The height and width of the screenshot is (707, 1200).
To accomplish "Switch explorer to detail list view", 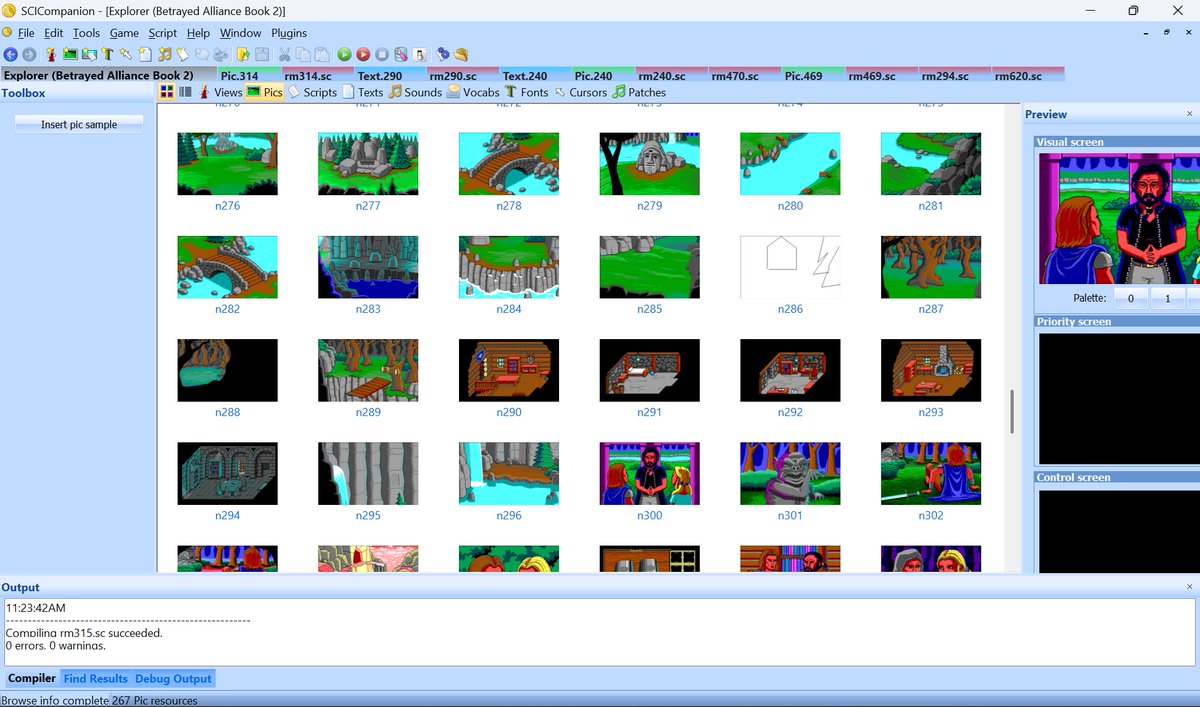I will [185, 92].
